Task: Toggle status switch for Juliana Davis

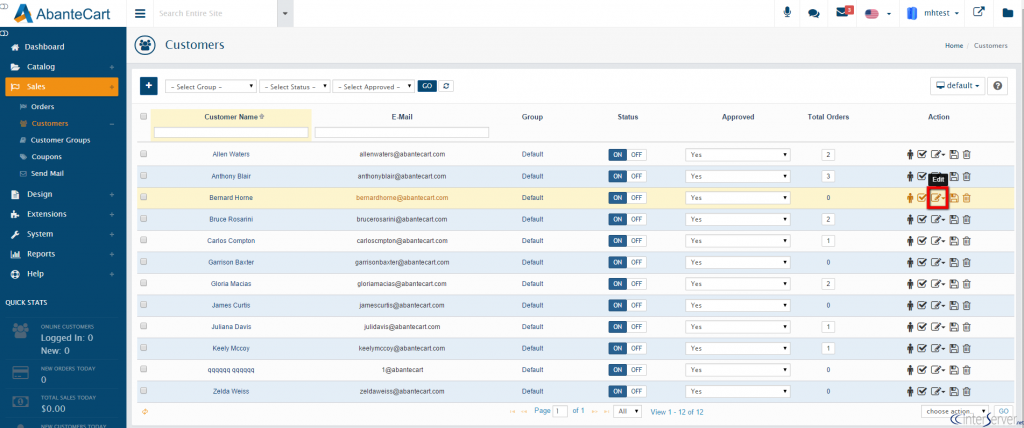Action: click(628, 327)
